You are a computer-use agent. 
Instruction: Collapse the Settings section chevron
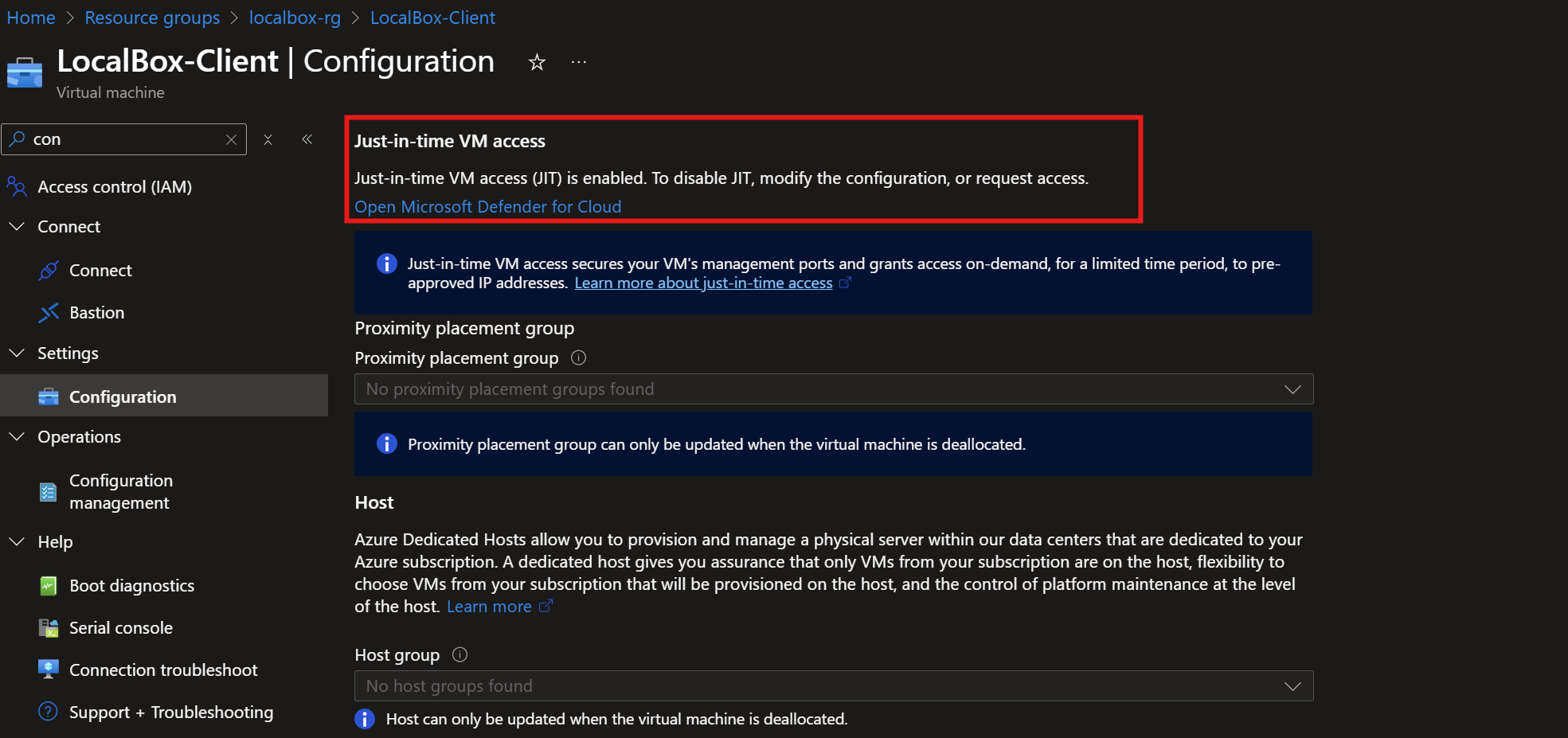point(17,353)
